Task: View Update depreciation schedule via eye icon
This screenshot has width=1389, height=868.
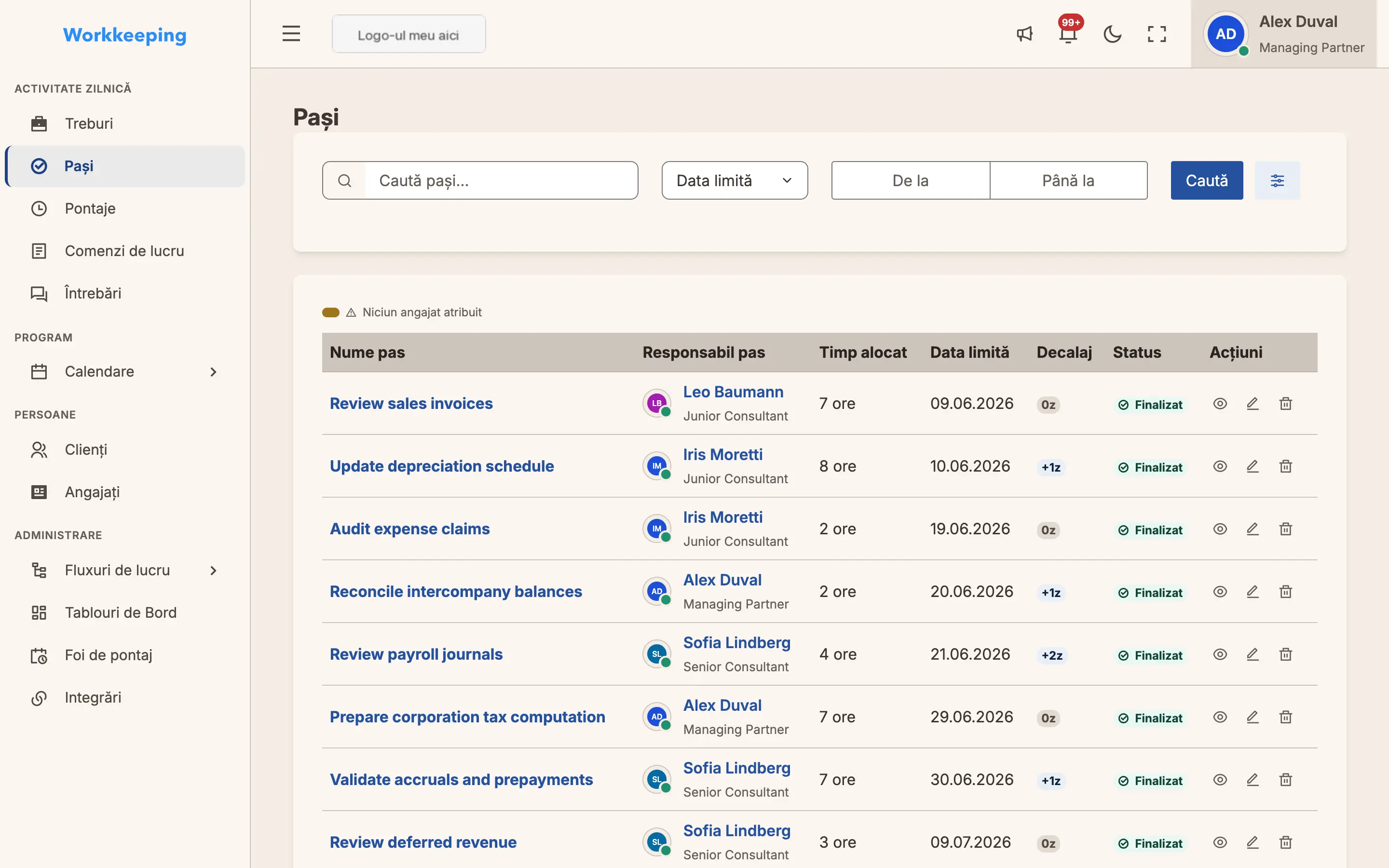Action: coord(1220,466)
